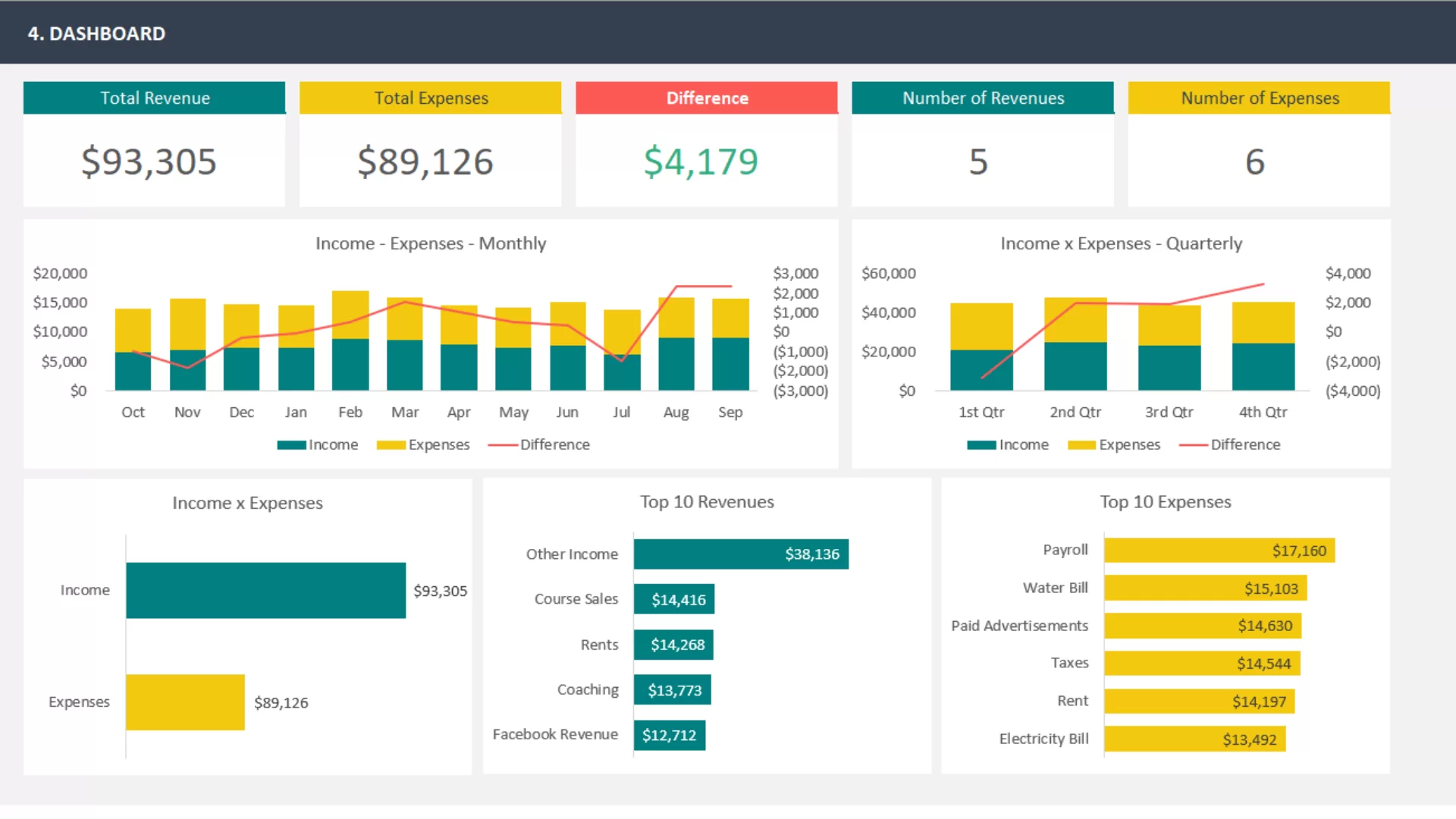Click the Other Income $38,136 bar
Image resolution: width=1456 pixels, height=819 pixels.
coord(741,554)
